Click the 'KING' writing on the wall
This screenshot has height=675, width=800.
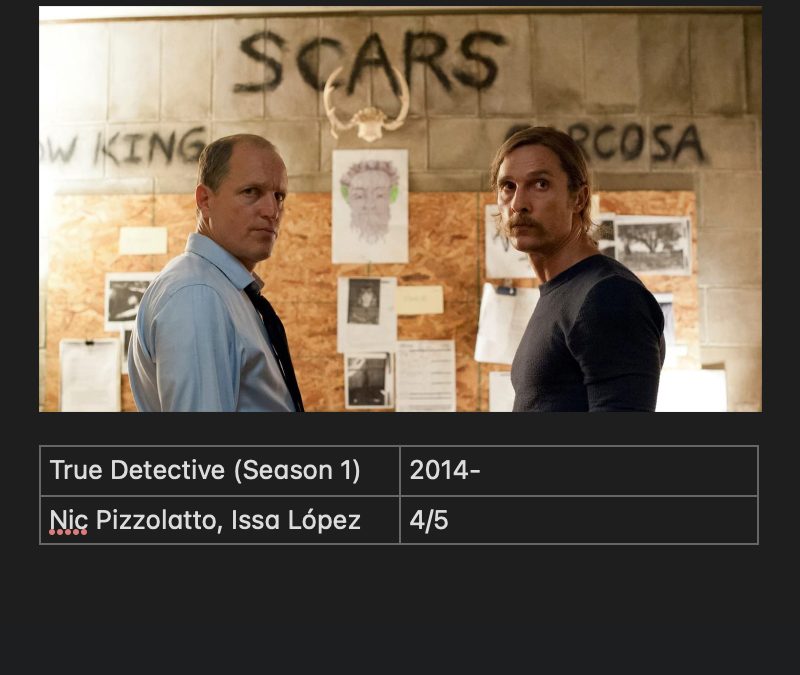coord(149,147)
